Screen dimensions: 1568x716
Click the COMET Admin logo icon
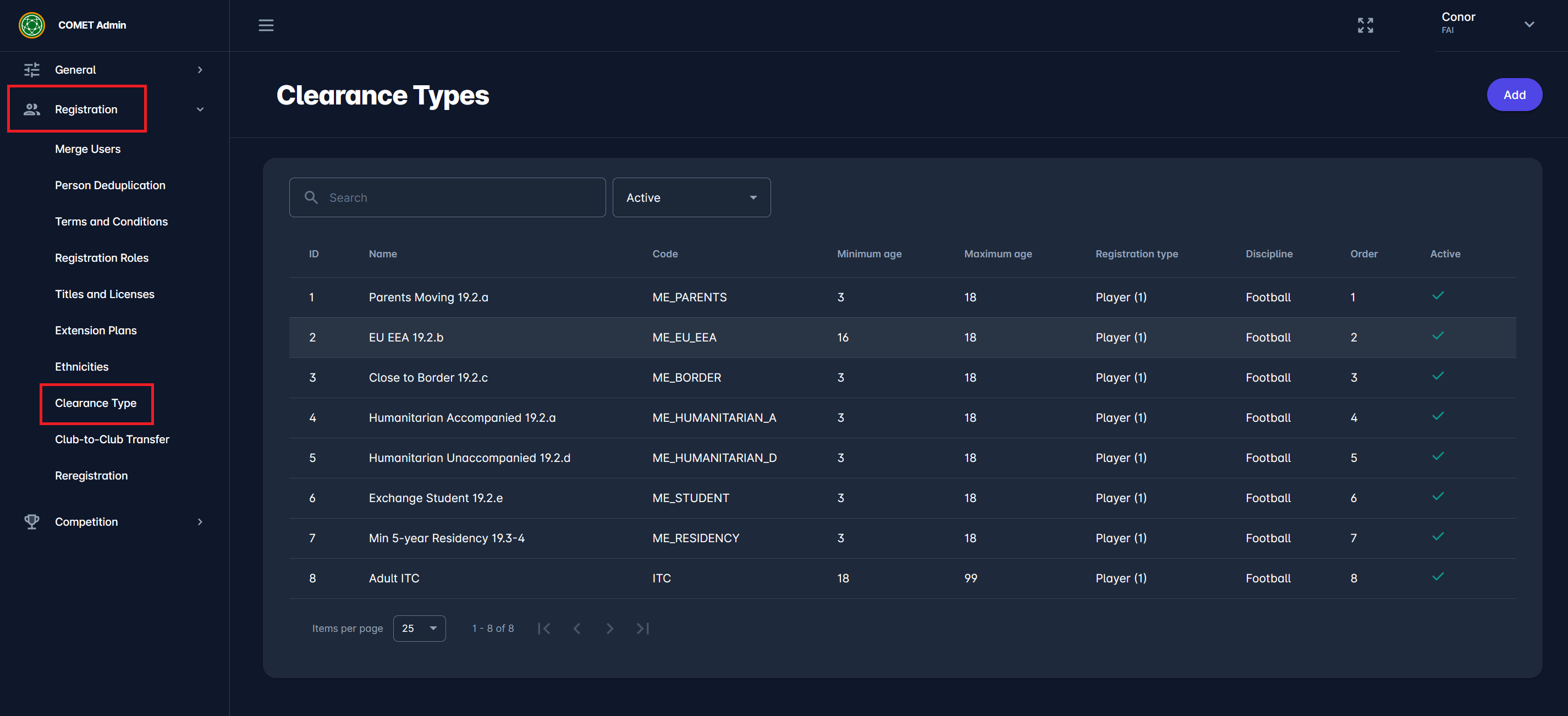pos(32,25)
